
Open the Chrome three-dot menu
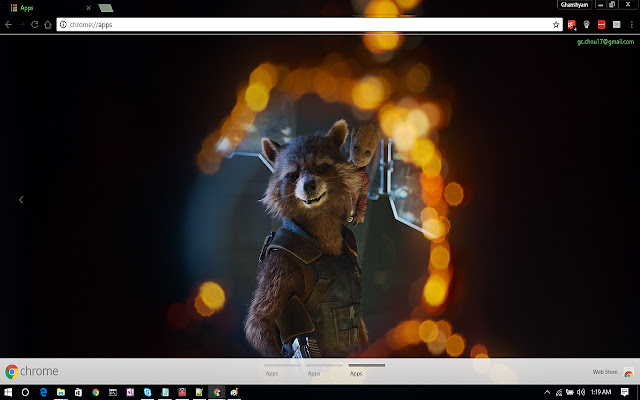click(x=631, y=24)
